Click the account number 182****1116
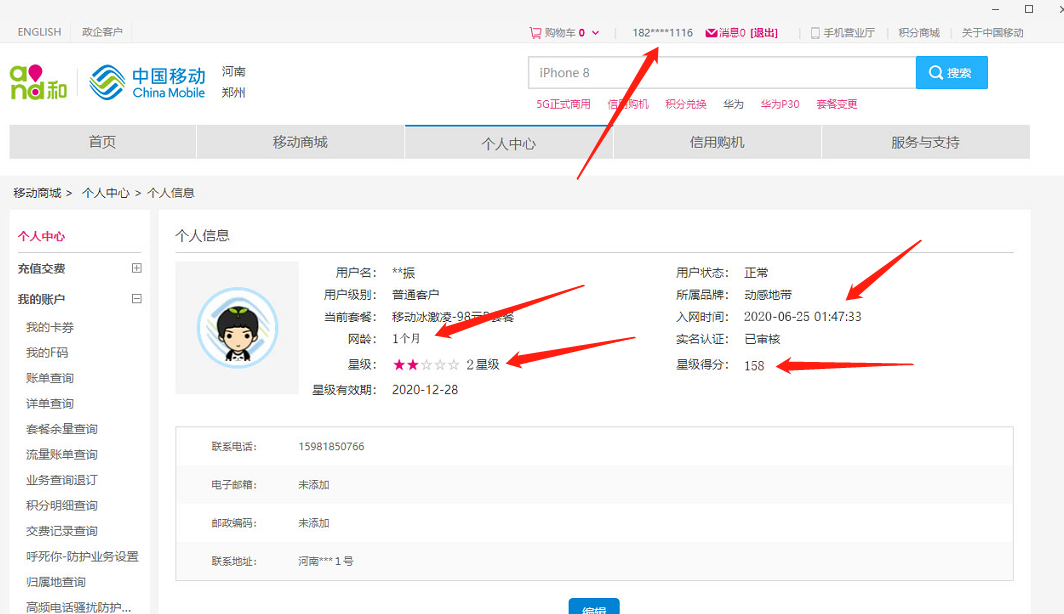1064x614 pixels. pos(662,33)
